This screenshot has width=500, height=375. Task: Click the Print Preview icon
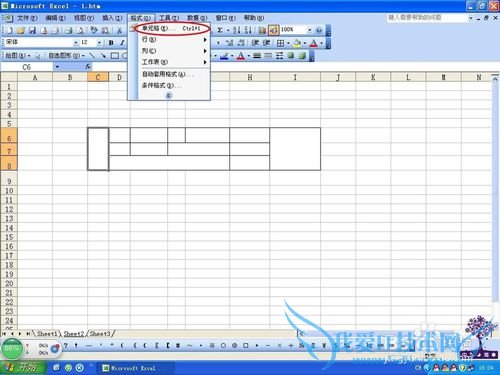click(80, 30)
